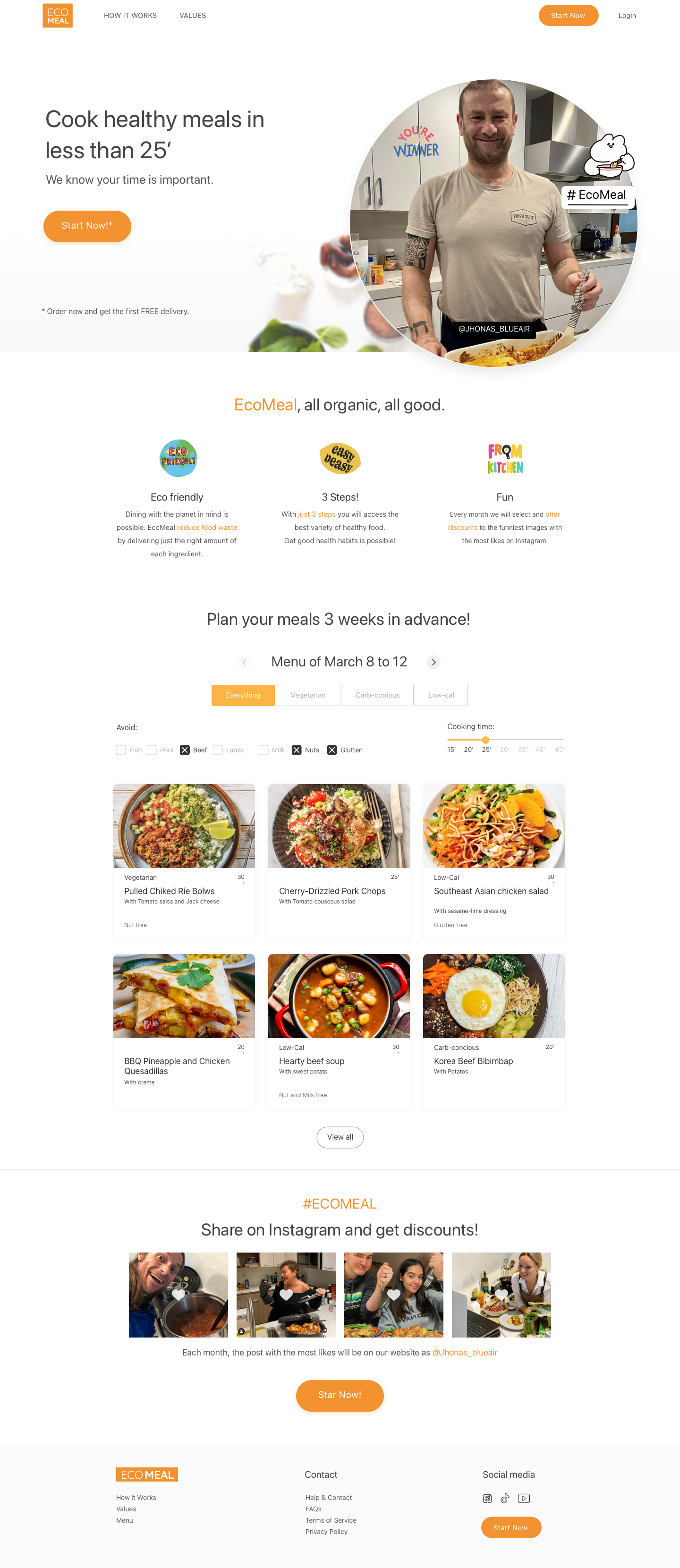
Task: Uncheck the Nuts avoid checkbox
Action: pos(297,750)
